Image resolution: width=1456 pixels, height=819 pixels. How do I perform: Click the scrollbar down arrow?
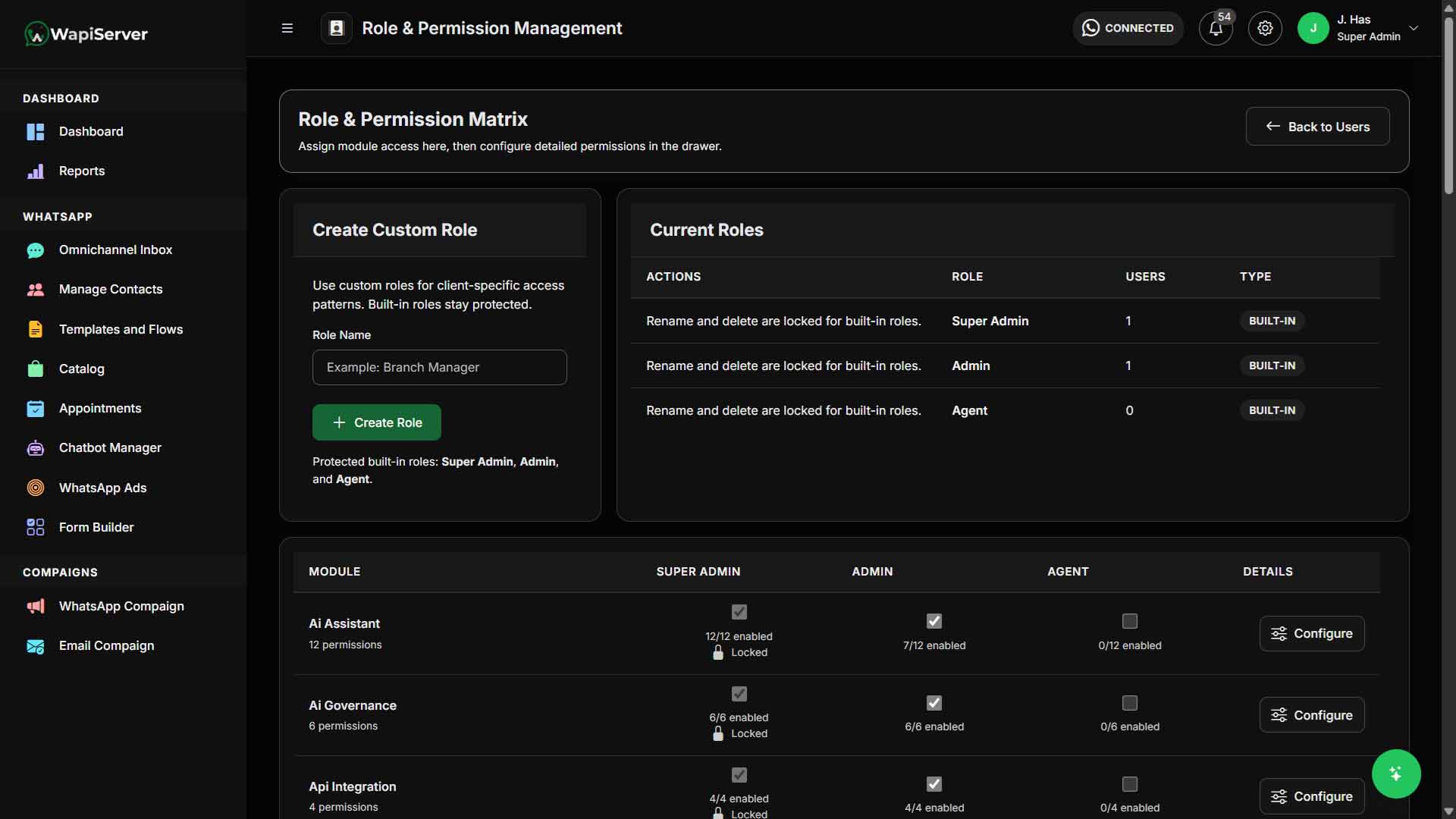point(1448,811)
